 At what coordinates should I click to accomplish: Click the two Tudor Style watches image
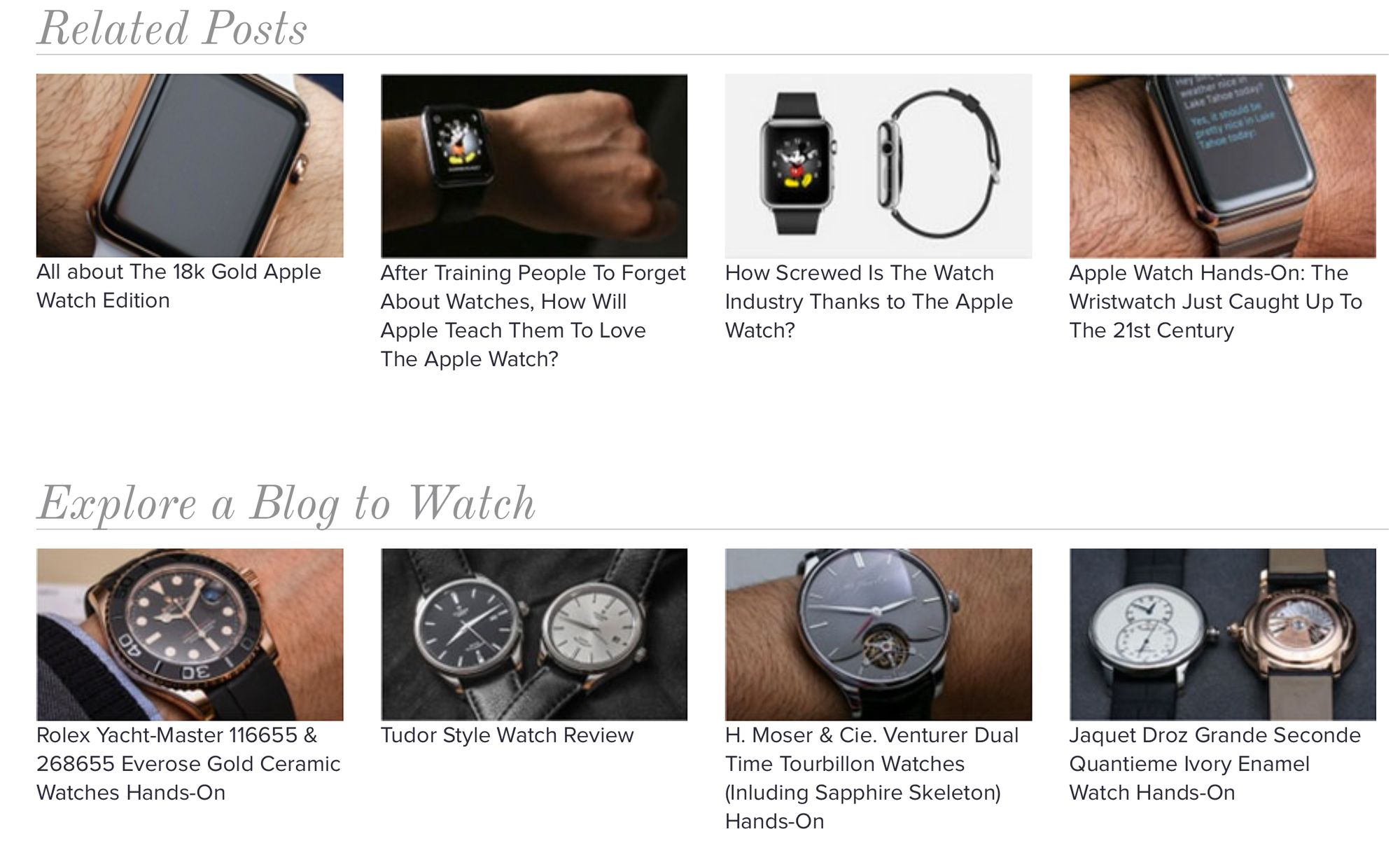coord(534,634)
